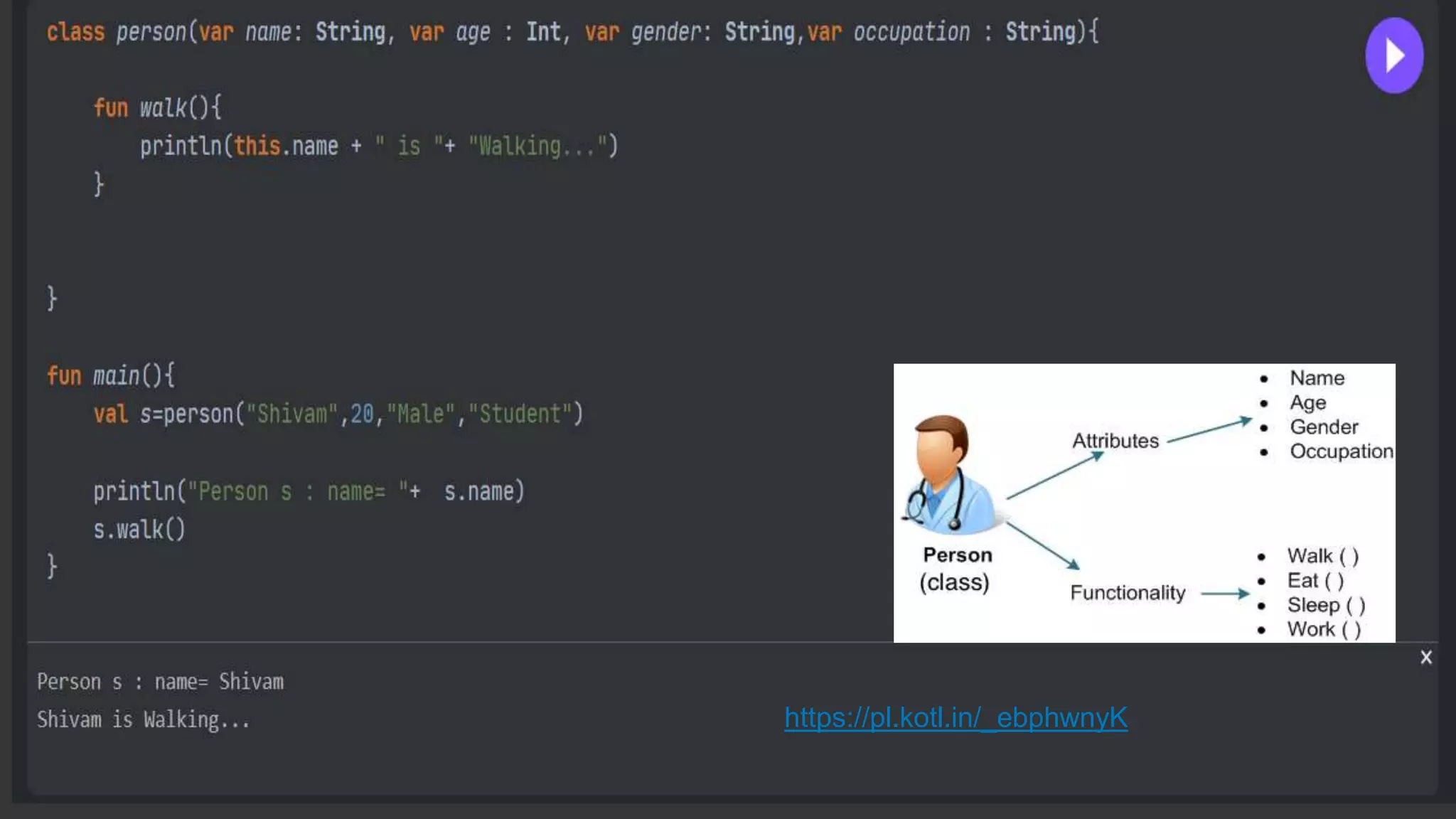Screen dimensions: 1456x819
Task: Click the purple Run play button
Action: [x=1393, y=55]
